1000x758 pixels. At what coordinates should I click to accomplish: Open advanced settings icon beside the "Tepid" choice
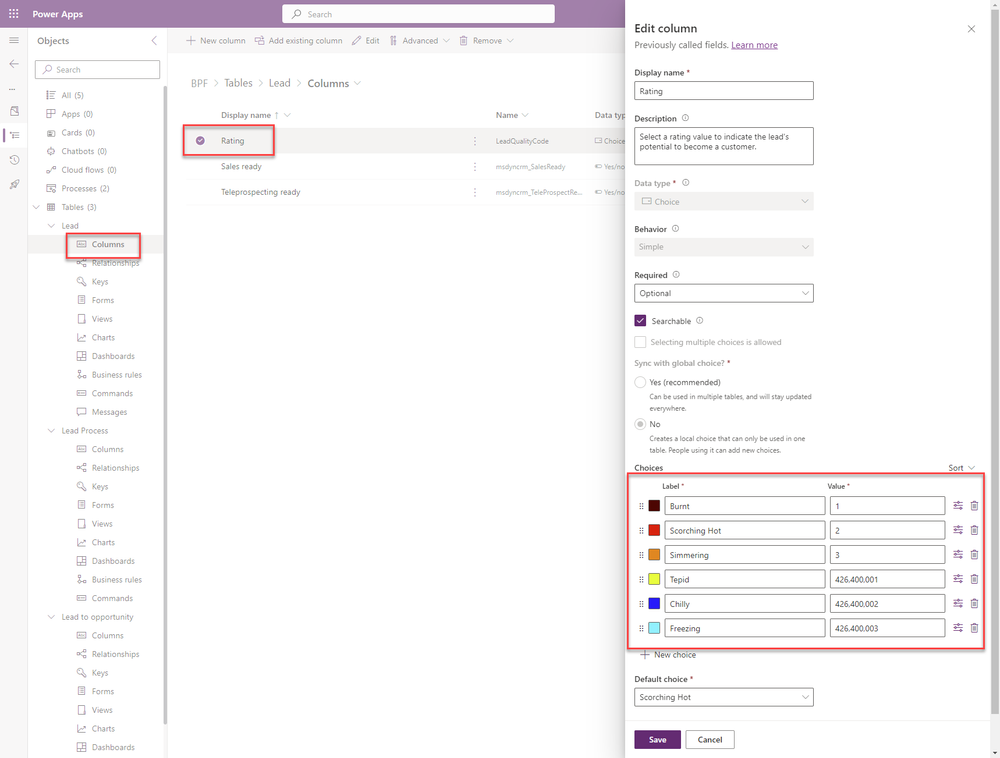click(x=958, y=578)
